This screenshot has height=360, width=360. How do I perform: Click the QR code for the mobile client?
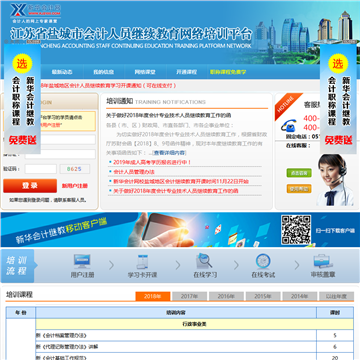click(296, 230)
